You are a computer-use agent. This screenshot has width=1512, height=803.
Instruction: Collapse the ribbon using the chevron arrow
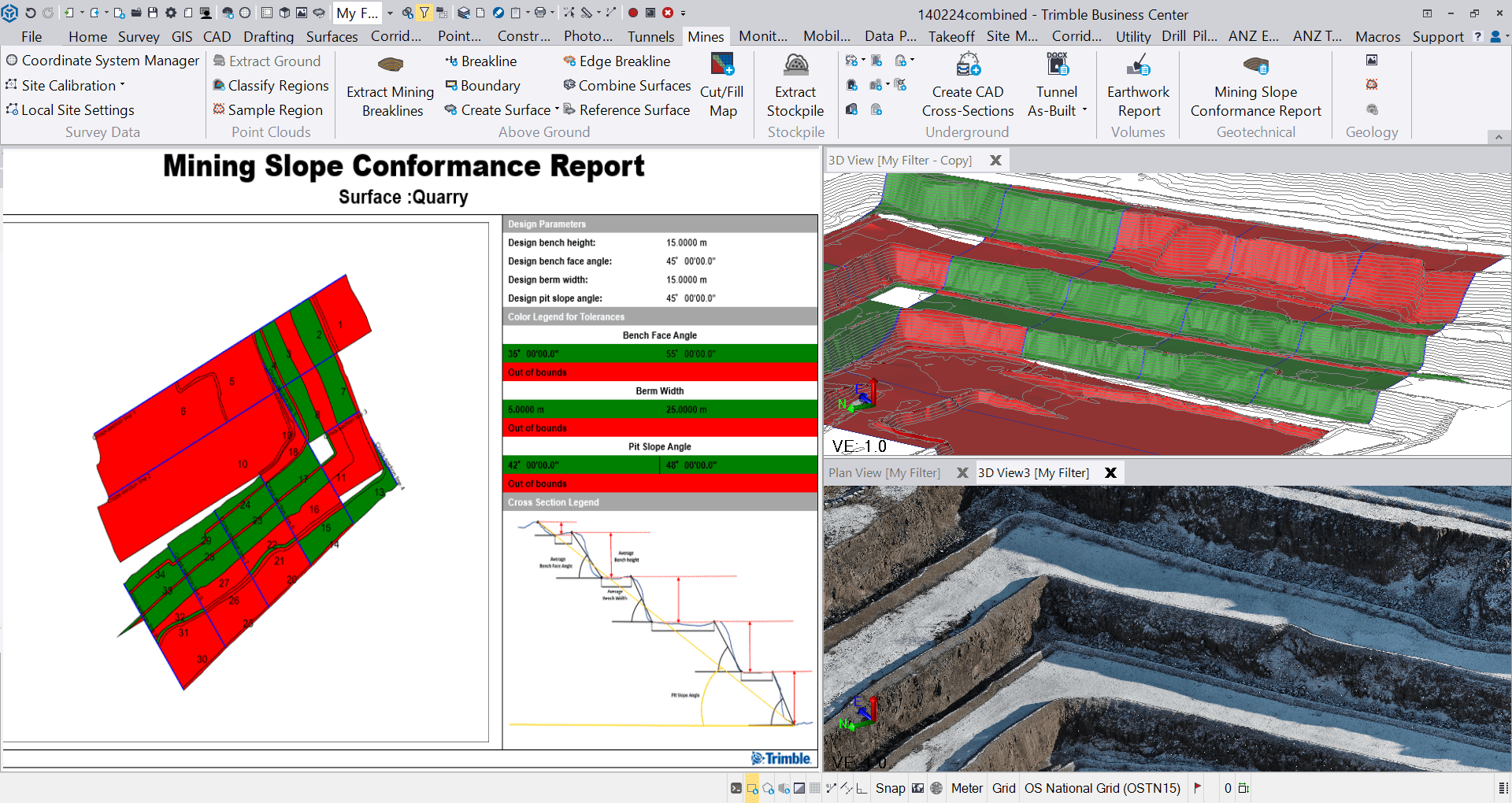[x=1499, y=137]
